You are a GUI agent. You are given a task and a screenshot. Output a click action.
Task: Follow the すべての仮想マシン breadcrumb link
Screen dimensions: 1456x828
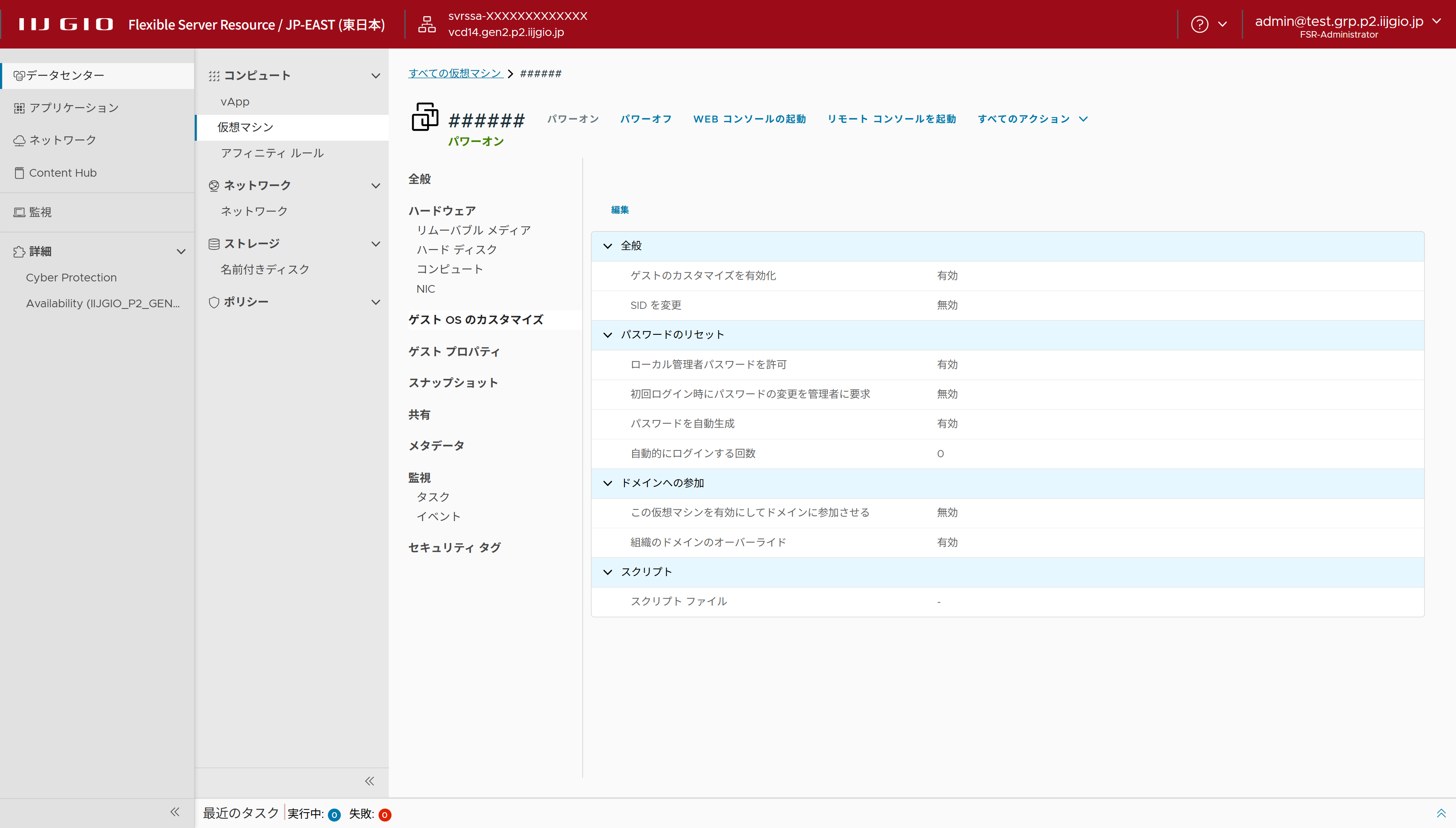coord(455,73)
